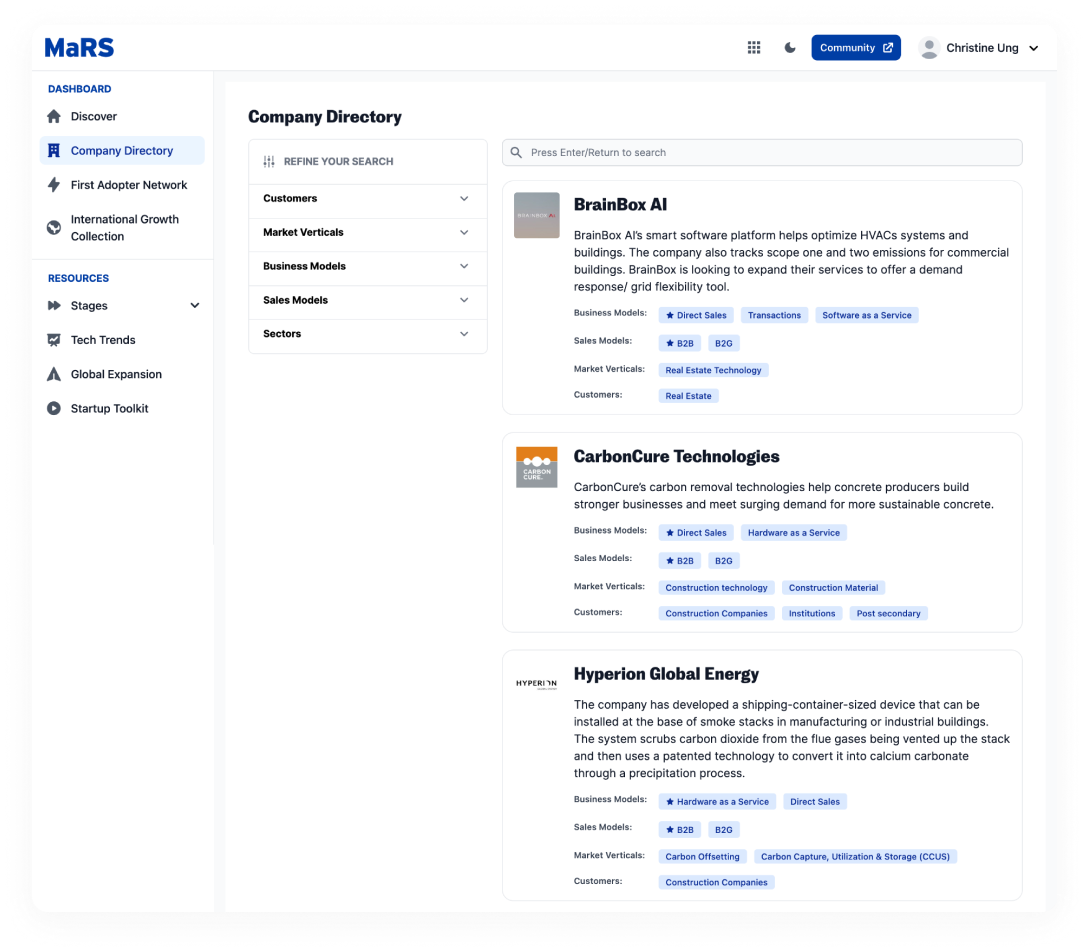Image resolution: width=1090 pixels, height=952 pixels.
Task: Click Hyperion's Hardware as a Service tag
Action: (x=717, y=802)
